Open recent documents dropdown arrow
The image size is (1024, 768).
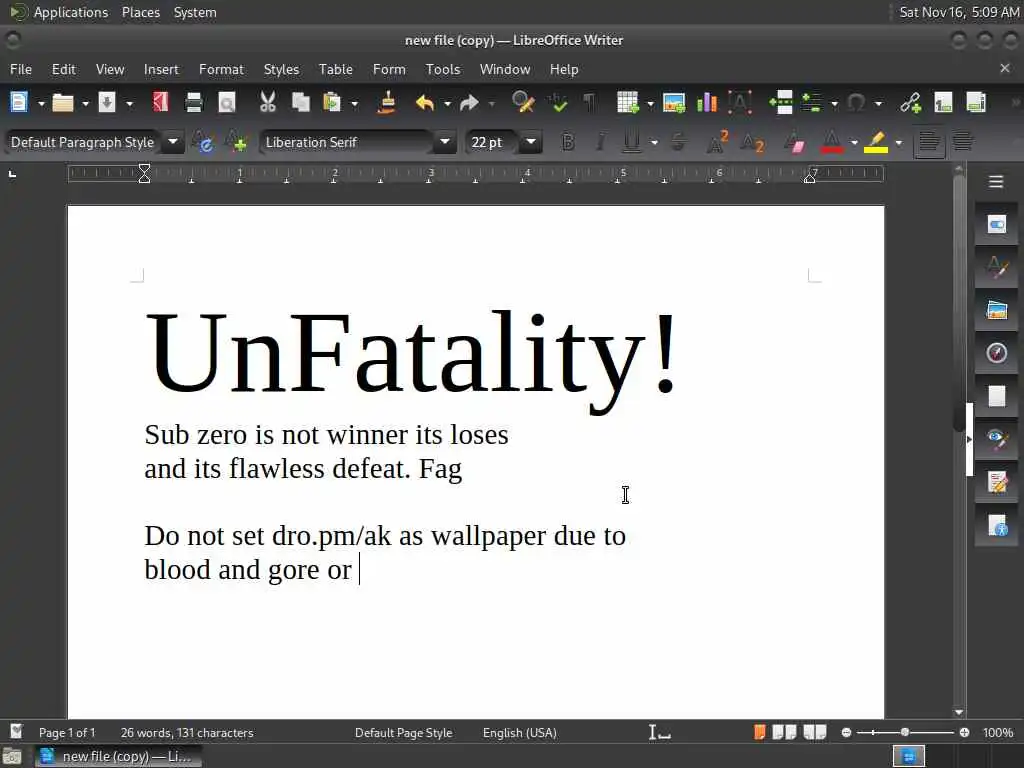point(85,103)
